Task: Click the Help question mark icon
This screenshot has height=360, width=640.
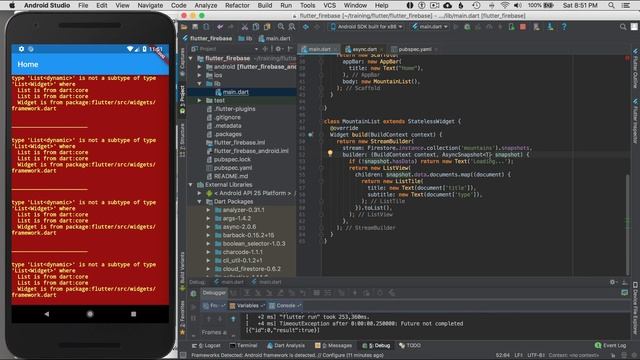Action: (564, 27)
